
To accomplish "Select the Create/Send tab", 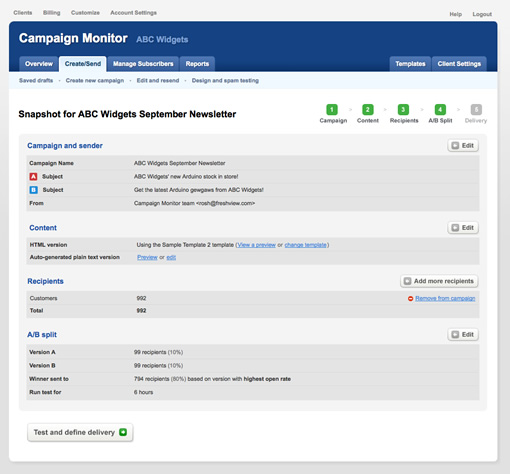I will coord(83,64).
